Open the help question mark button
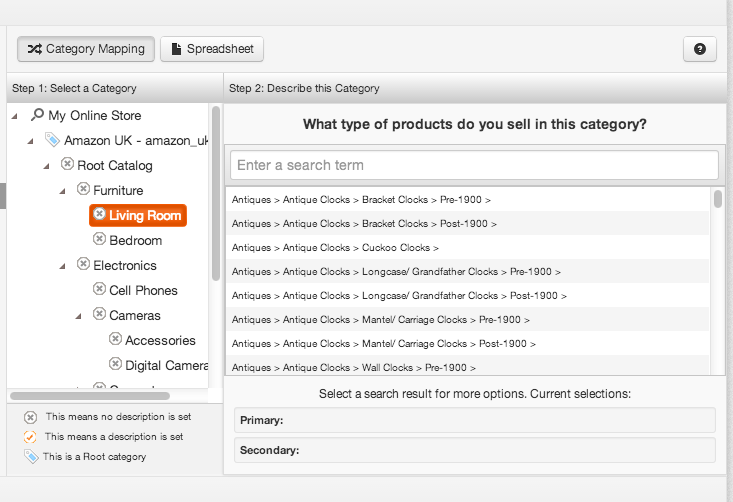The height and width of the screenshot is (502, 733). pos(699,49)
